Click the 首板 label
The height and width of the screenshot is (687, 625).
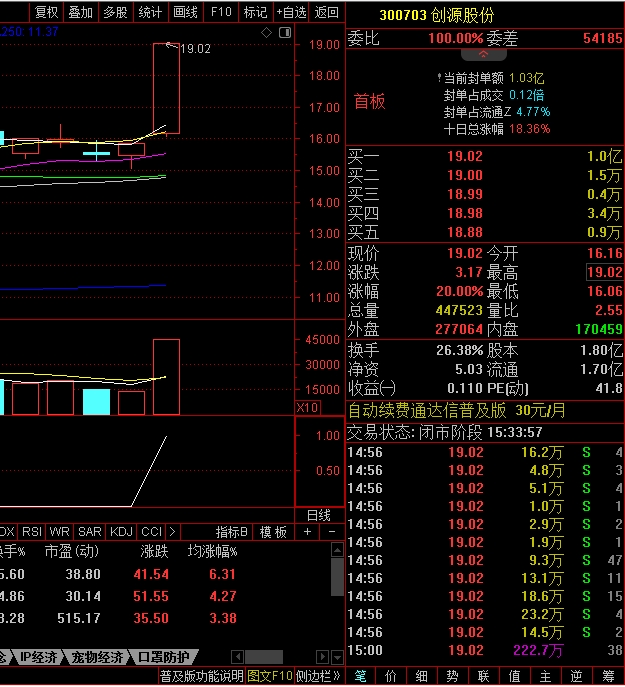pyautogui.click(x=369, y=102)
